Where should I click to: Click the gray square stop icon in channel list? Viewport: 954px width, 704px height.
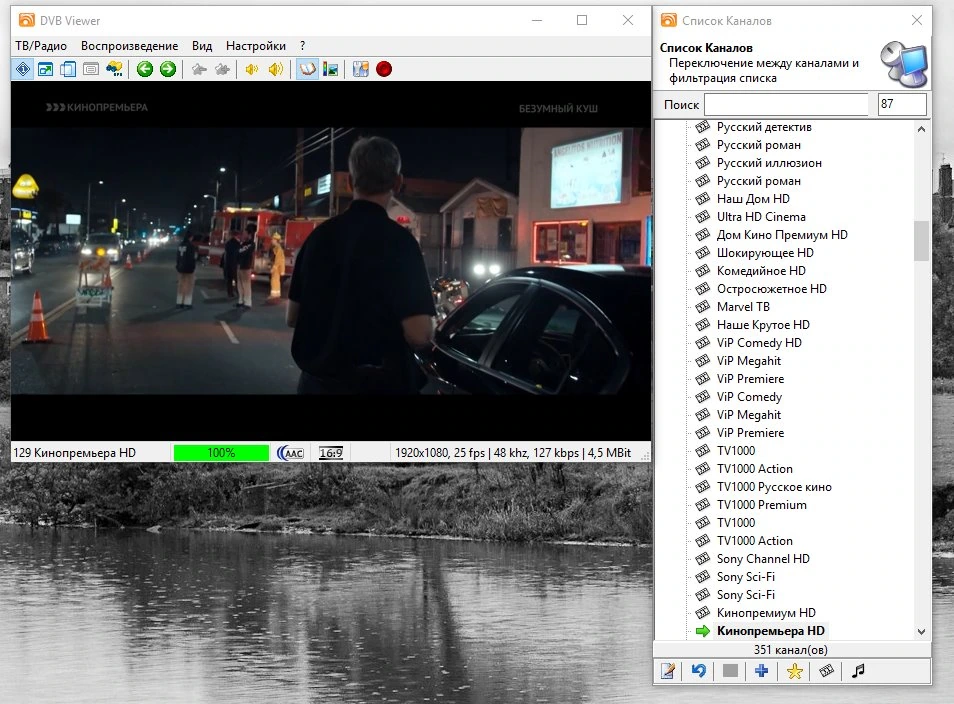(x=730, y=671)
